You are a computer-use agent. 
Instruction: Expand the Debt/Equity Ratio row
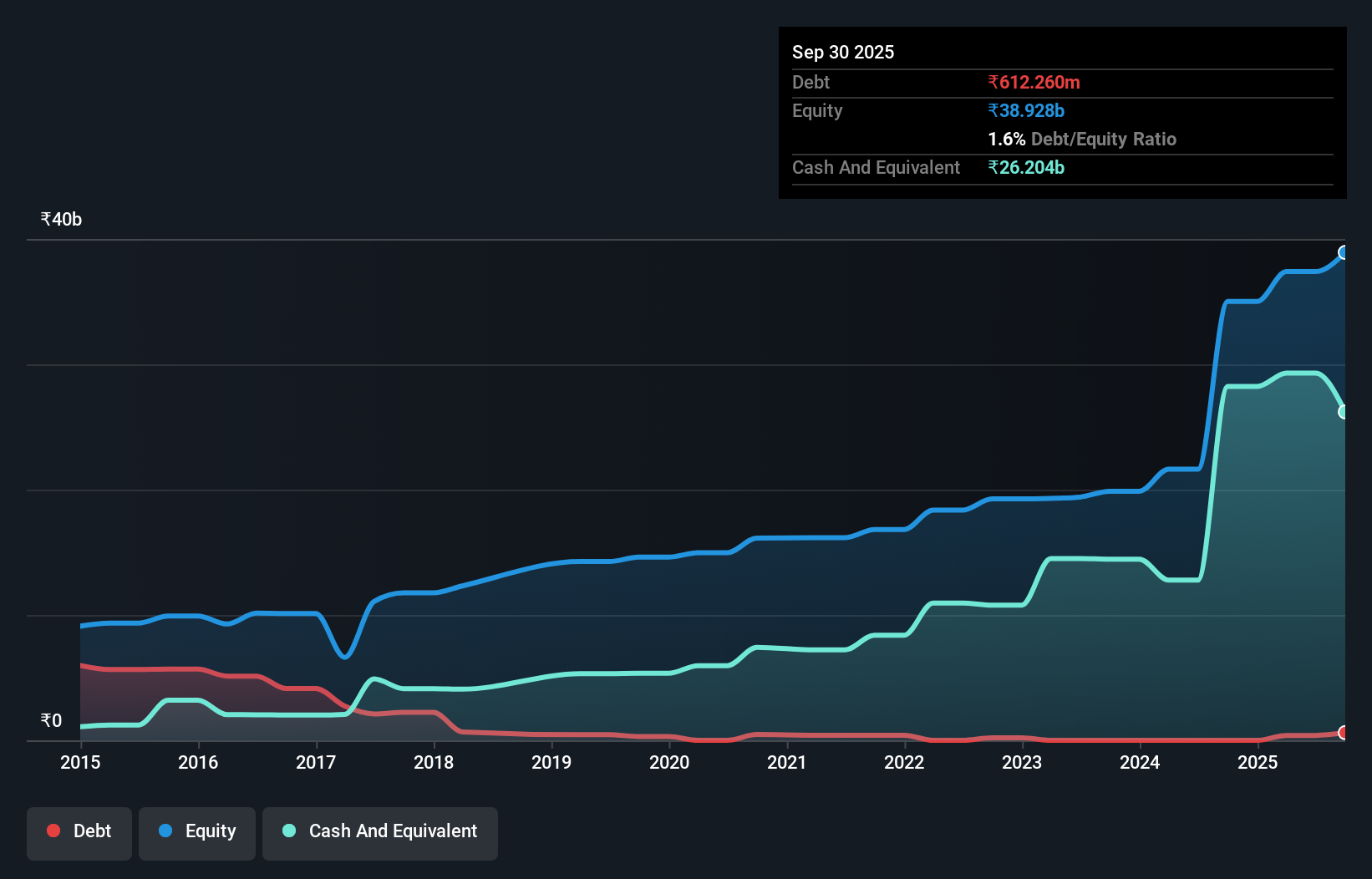click(1083, 139)
